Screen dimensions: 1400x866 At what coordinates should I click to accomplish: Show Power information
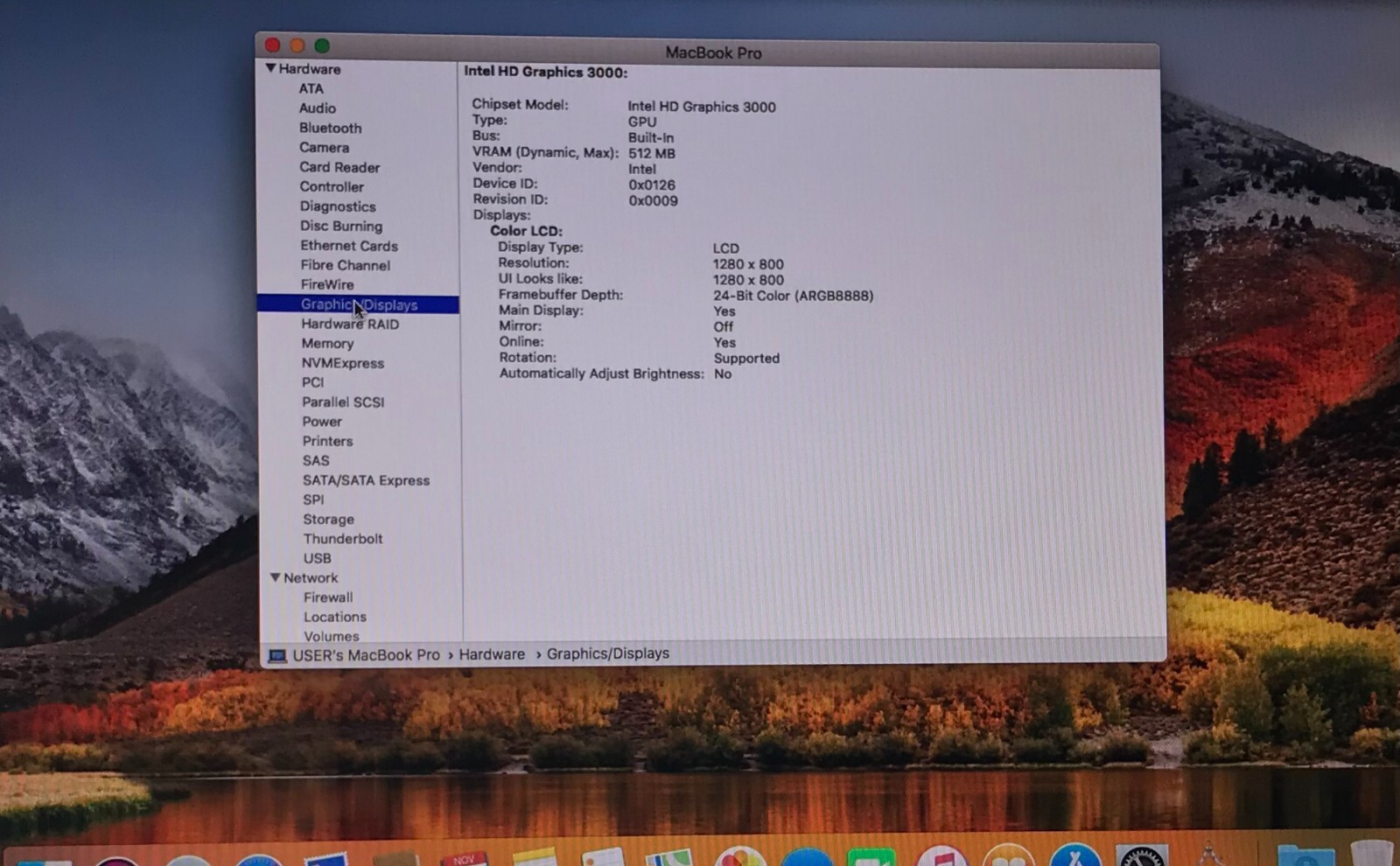pyautogui.click(x=322, y=422)
